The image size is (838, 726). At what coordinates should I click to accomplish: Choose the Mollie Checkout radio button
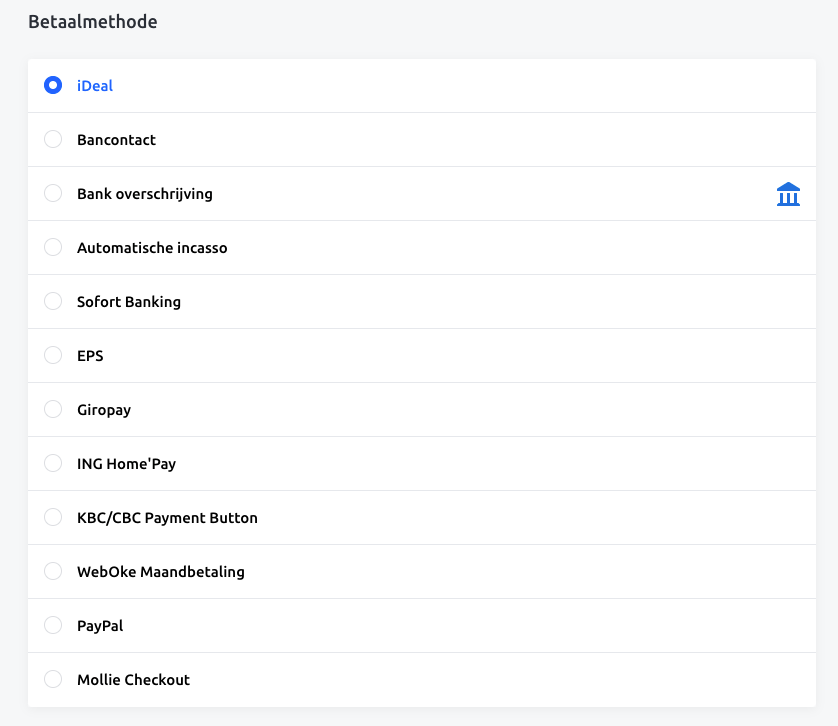click(x=53, y=680)
